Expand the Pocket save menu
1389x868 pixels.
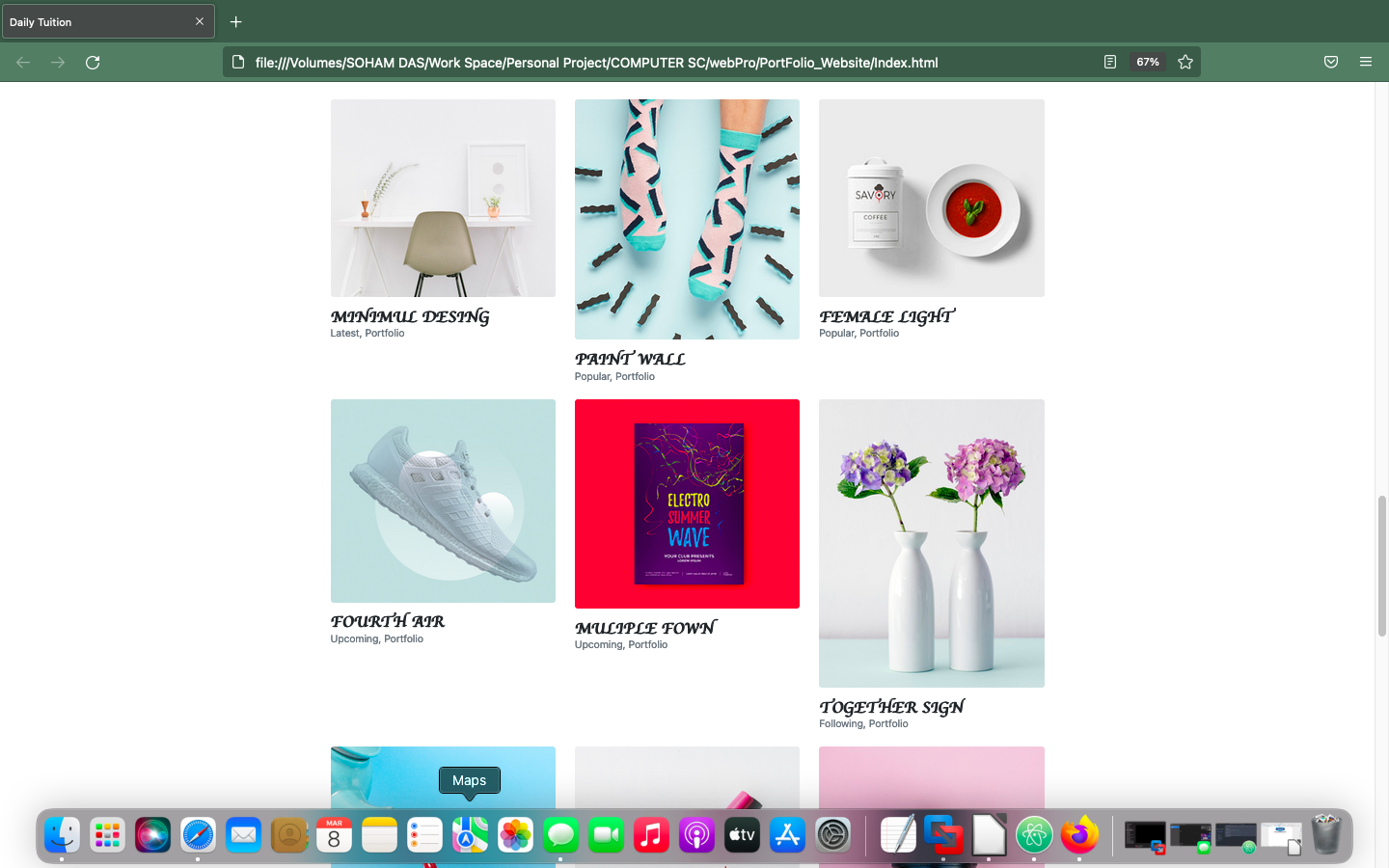[x=1331, y=62]
